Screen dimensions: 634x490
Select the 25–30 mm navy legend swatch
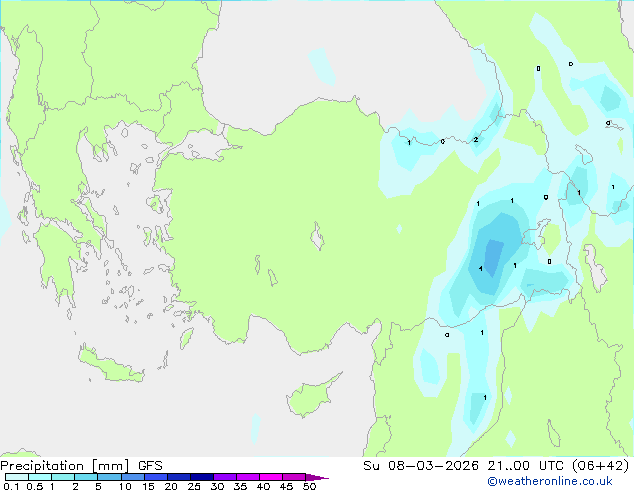[201, 477]
